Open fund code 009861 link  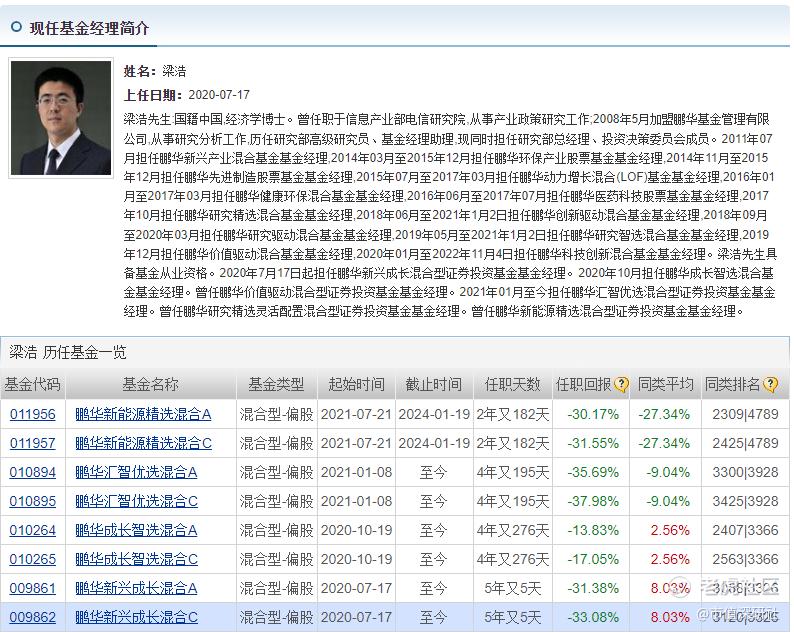pyautogui.click(x=32, y=588)
